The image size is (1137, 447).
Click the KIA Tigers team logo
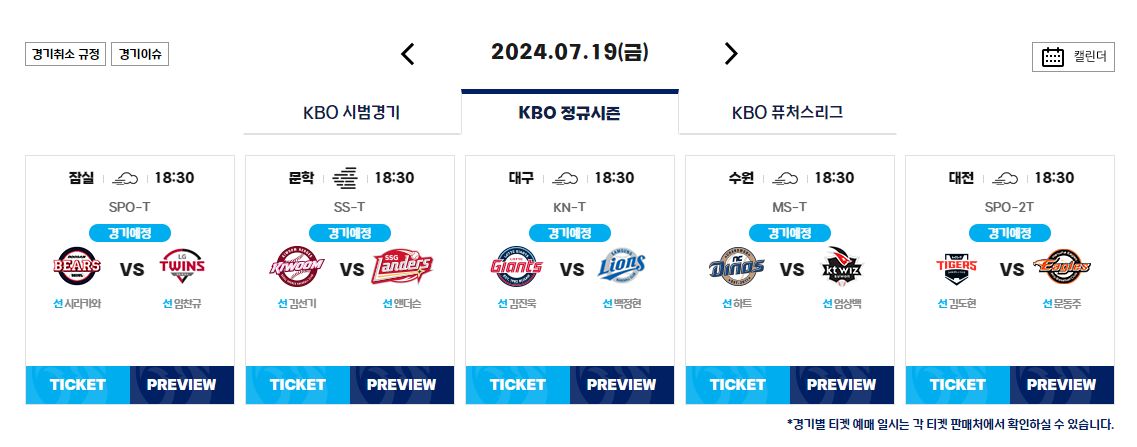pyautogui.click(x=957, y=269)
